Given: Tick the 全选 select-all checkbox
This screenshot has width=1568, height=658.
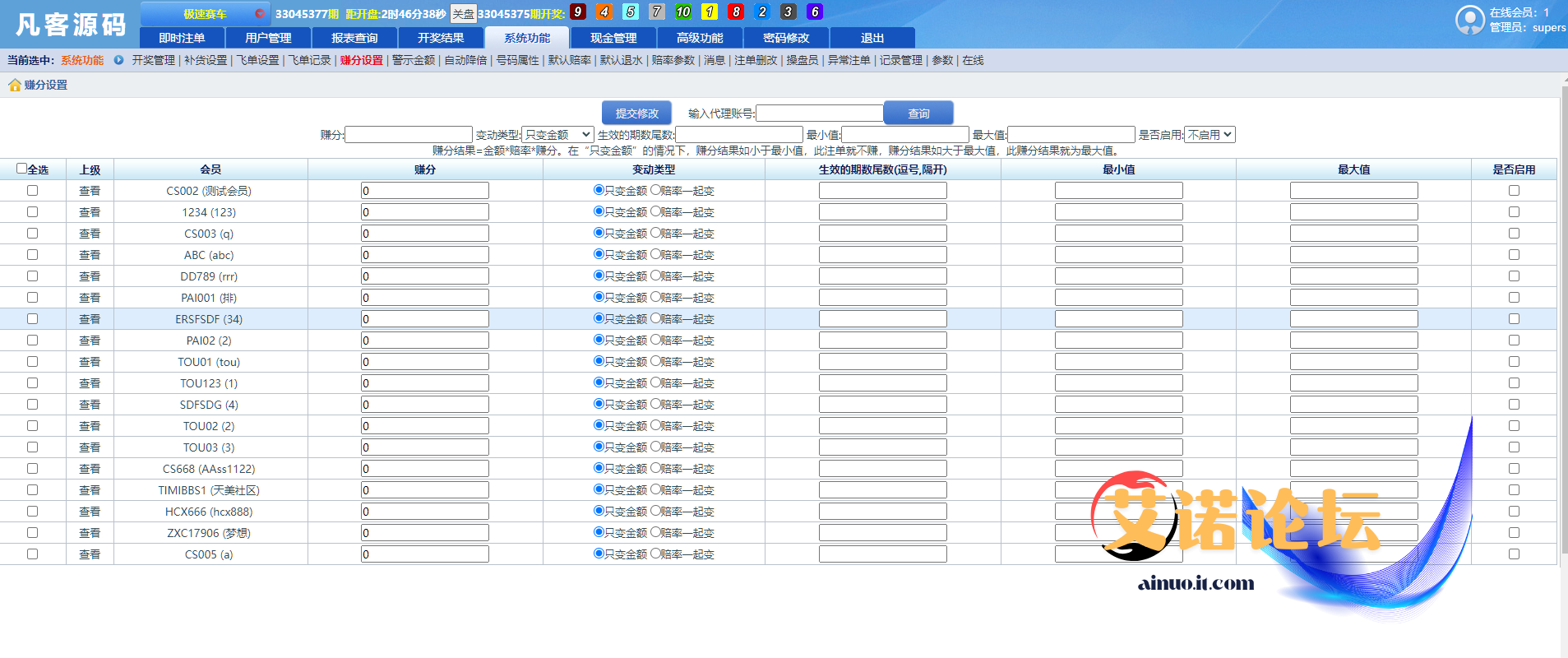Looking at the screenshot, I should click(22, 169).
